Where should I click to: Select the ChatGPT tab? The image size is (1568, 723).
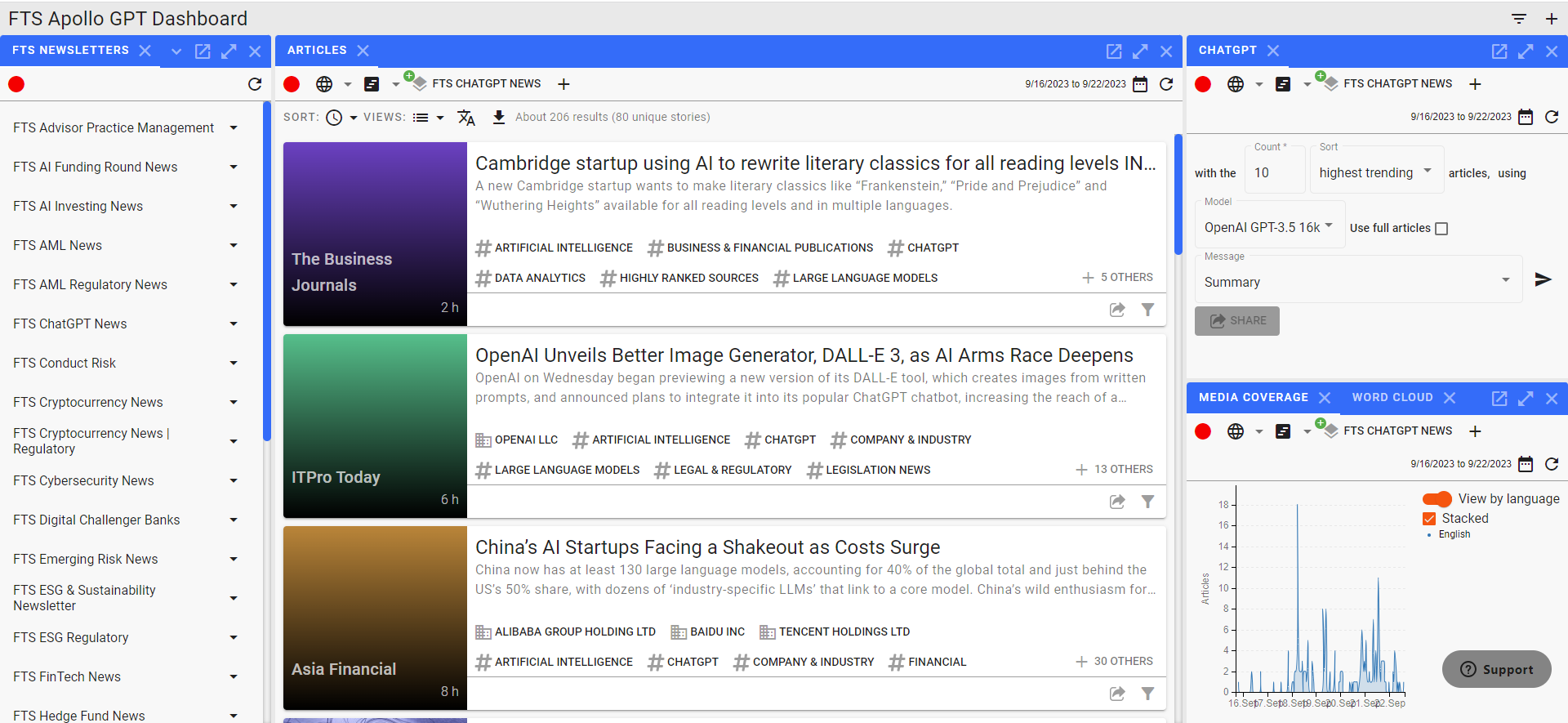pos(1227,51)
